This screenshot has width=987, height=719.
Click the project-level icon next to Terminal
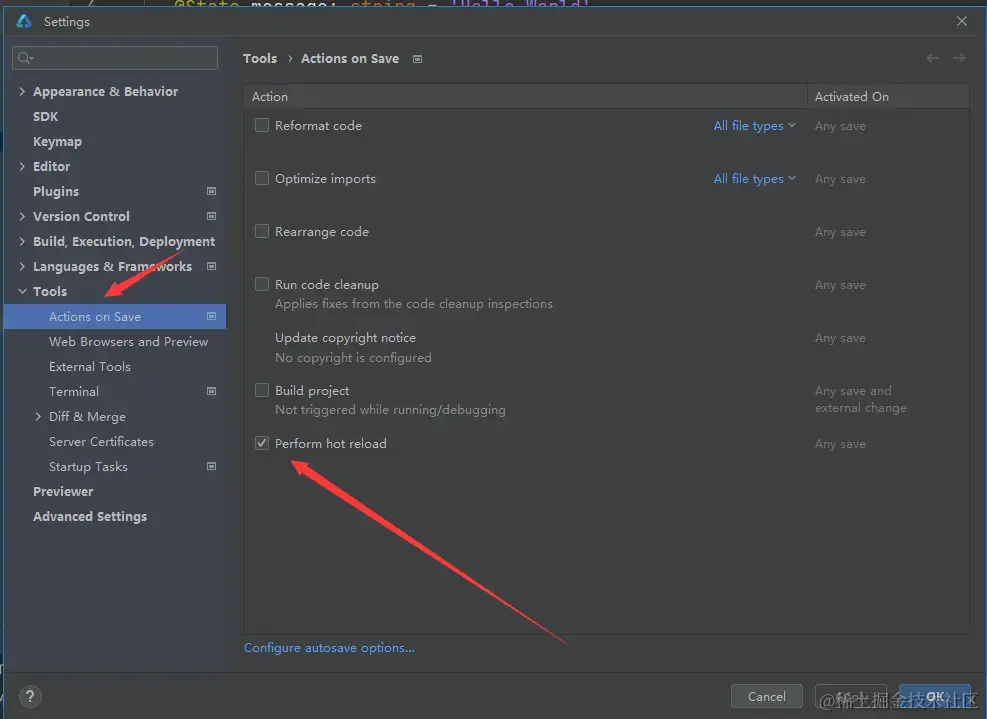tap(212, 391)
